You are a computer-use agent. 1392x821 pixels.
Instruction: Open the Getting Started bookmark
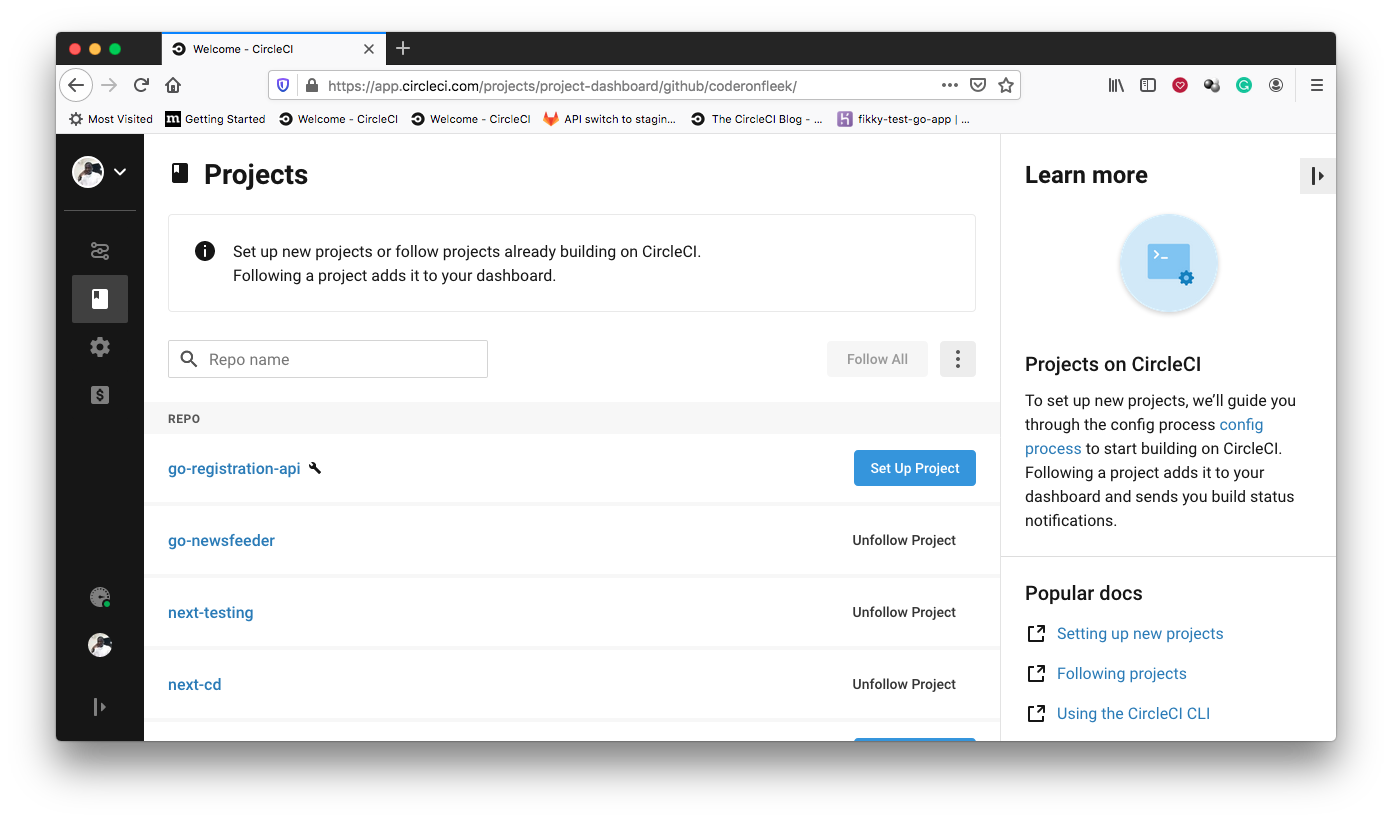(214, 118)
